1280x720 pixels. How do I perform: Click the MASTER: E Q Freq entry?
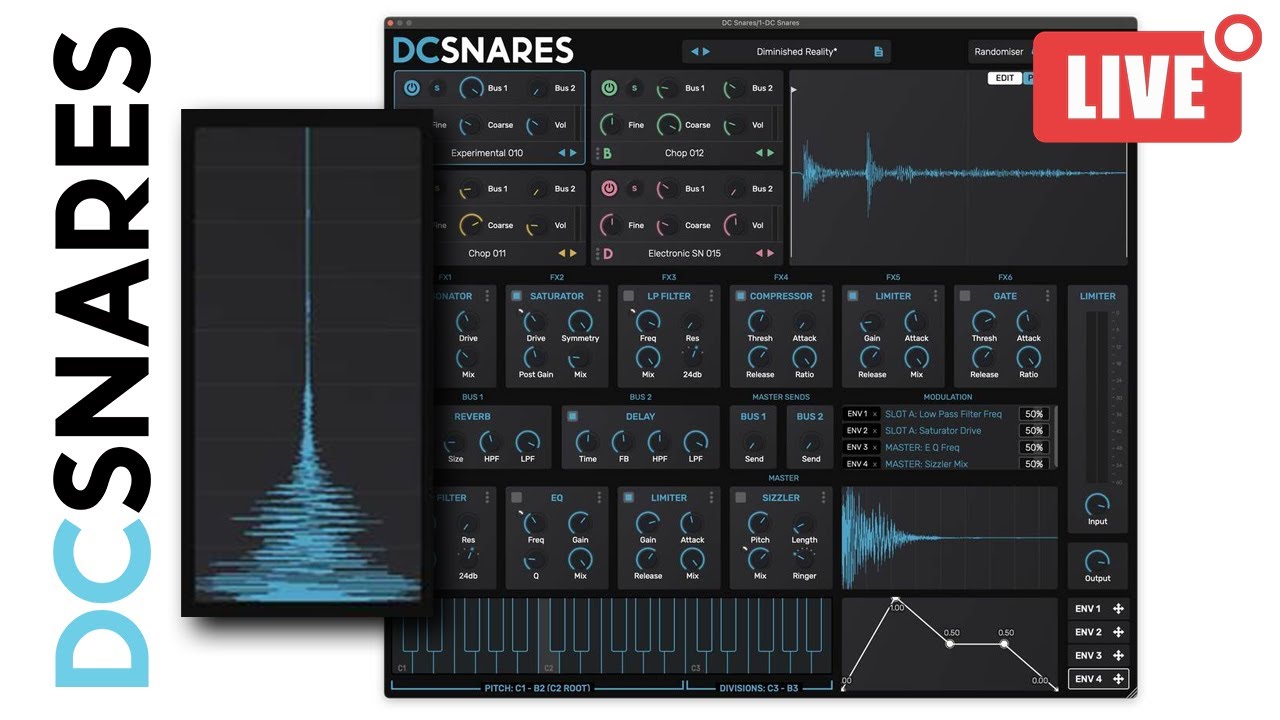point(922,448)
